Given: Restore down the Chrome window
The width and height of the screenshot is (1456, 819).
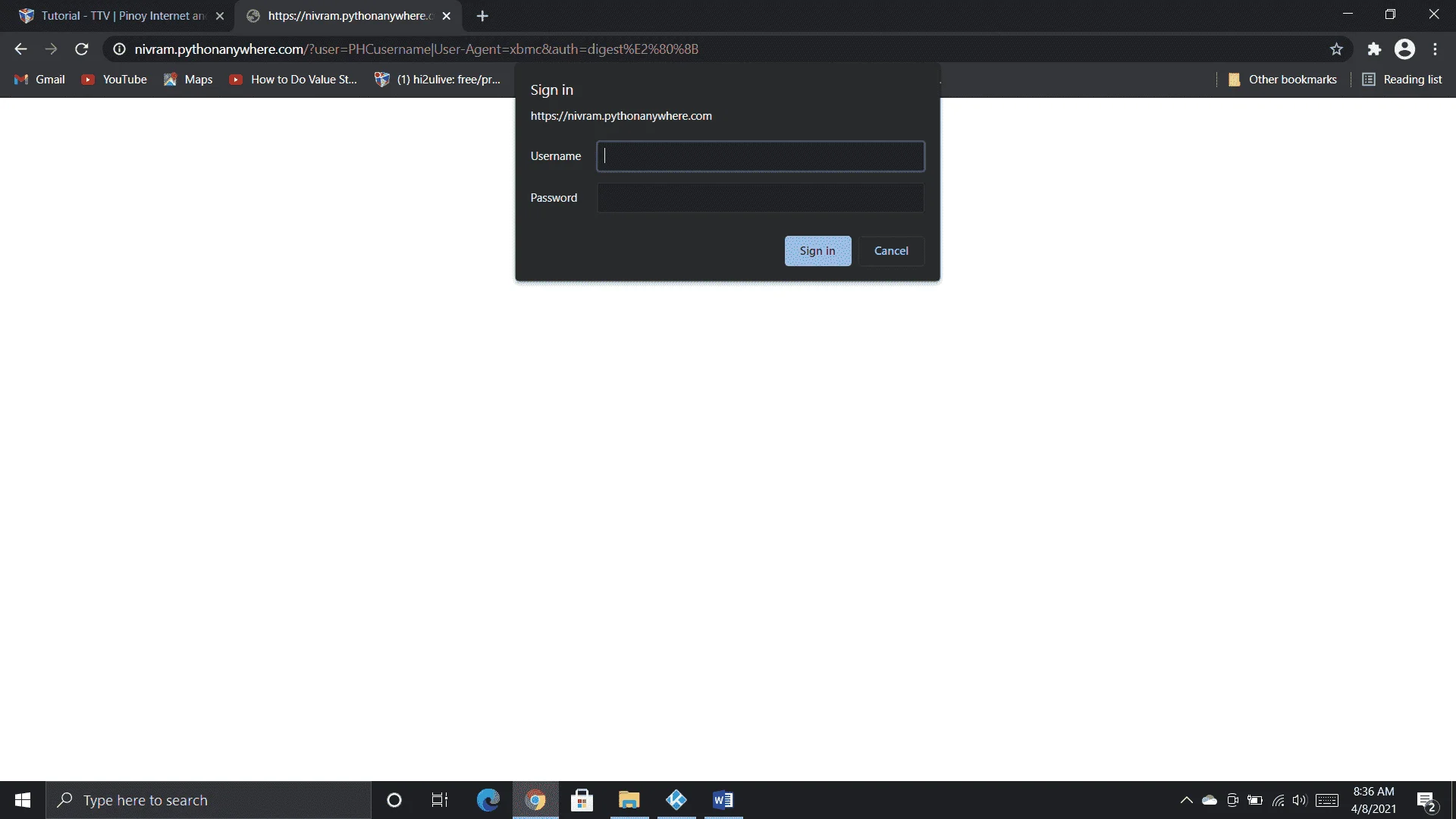Looking at the screenshot, I should tap(1390, 14).
